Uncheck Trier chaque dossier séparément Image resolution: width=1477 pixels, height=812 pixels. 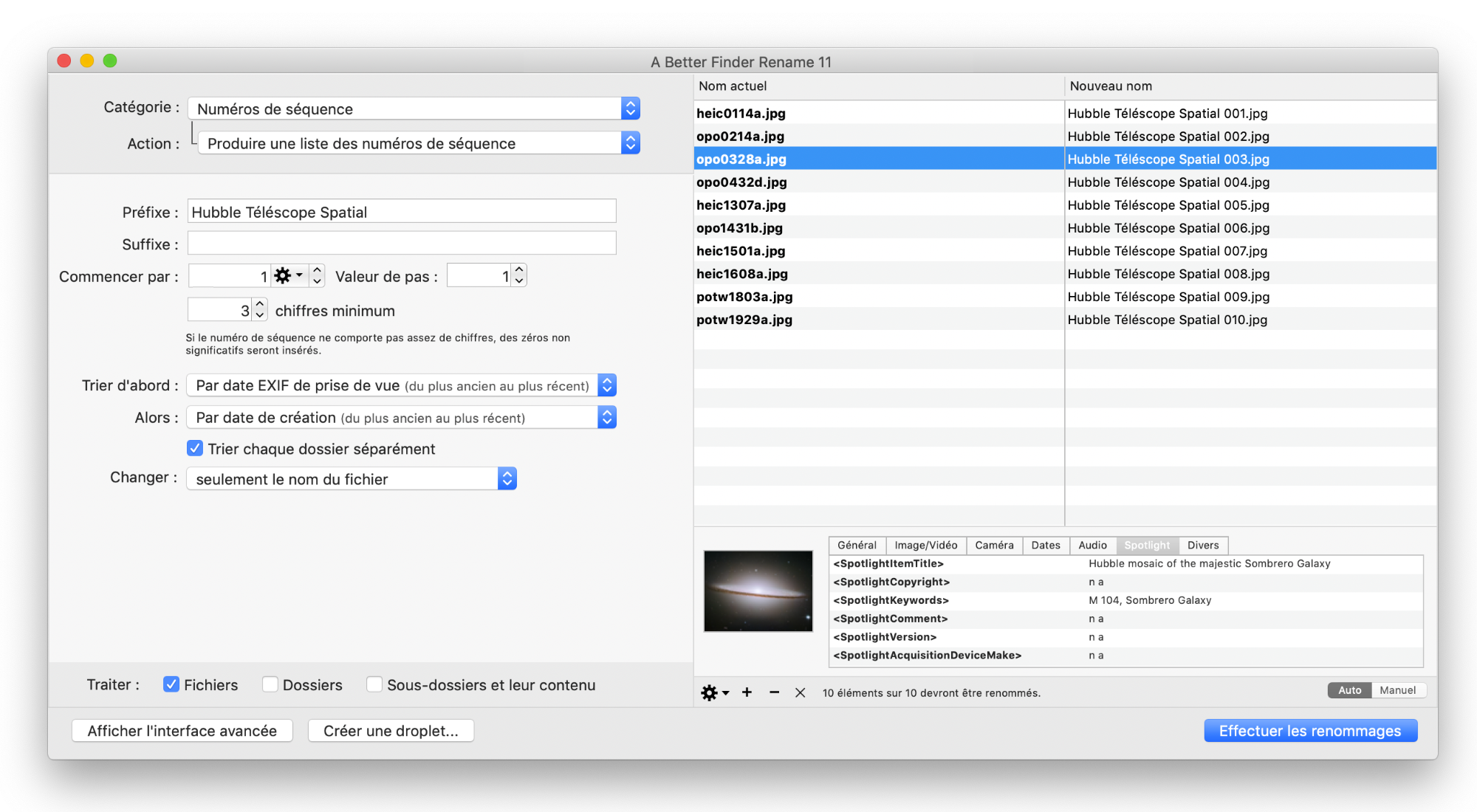point(195,448)
